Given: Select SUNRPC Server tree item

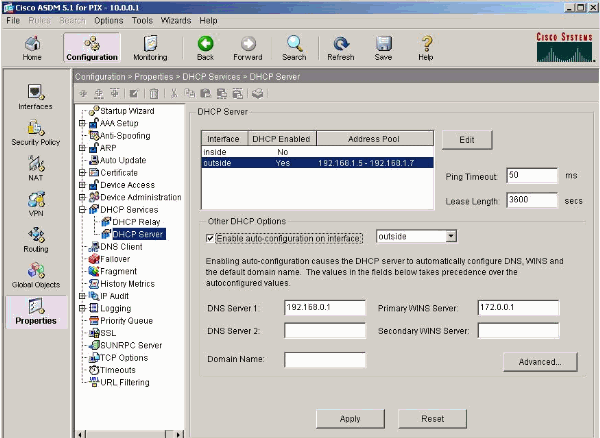Looking at the screenshot, I should pos(131,345).
